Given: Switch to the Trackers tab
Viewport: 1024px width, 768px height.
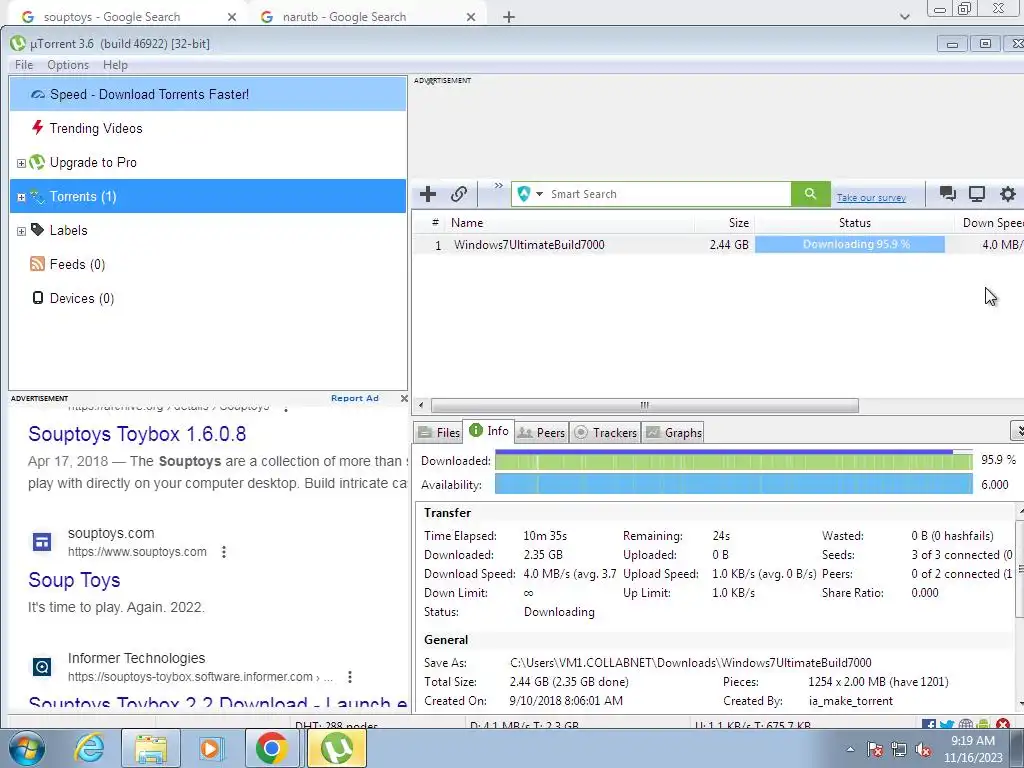Looking at the screenshot, I should click(x=605, y=432).
